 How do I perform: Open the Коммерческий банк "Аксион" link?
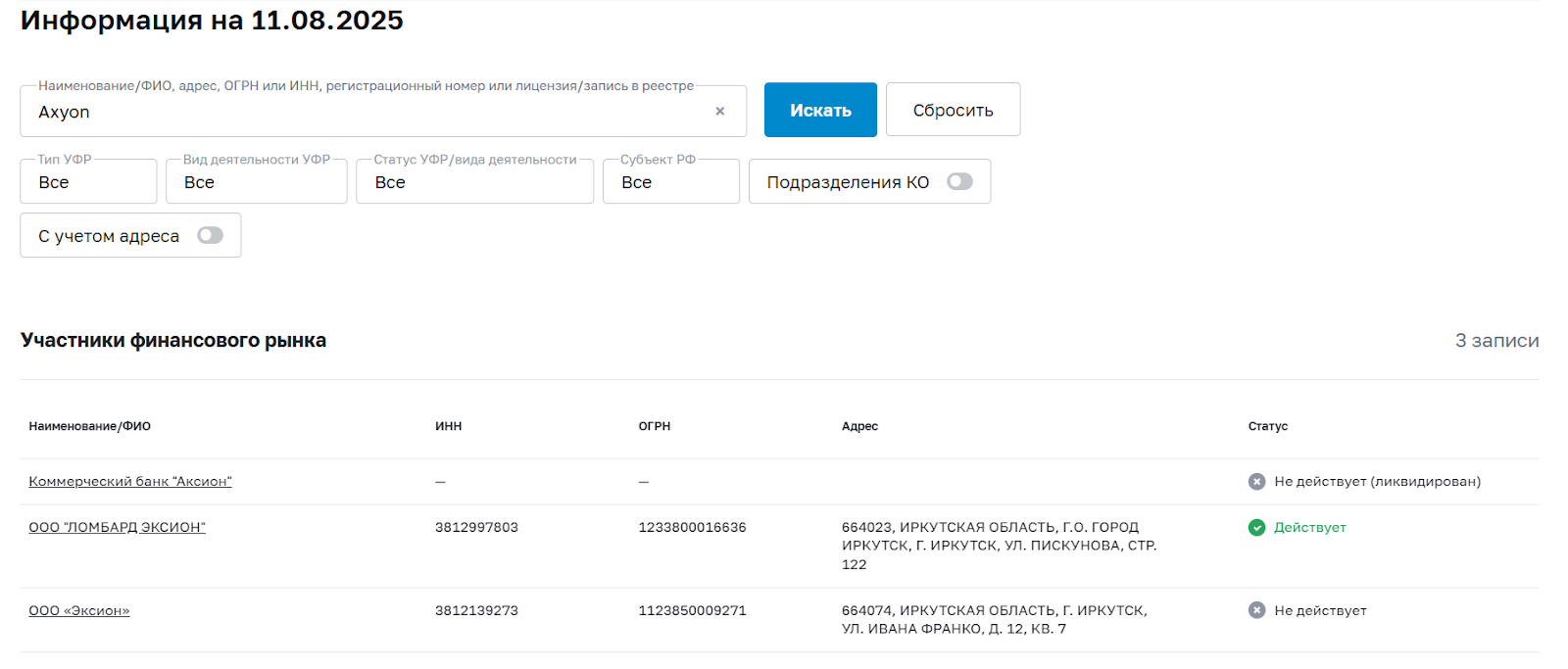(130, 482)
